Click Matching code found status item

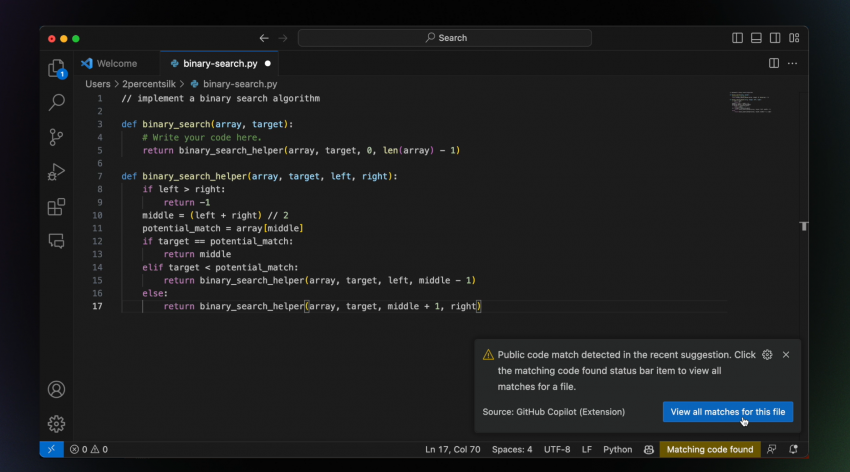coord(709,450)
